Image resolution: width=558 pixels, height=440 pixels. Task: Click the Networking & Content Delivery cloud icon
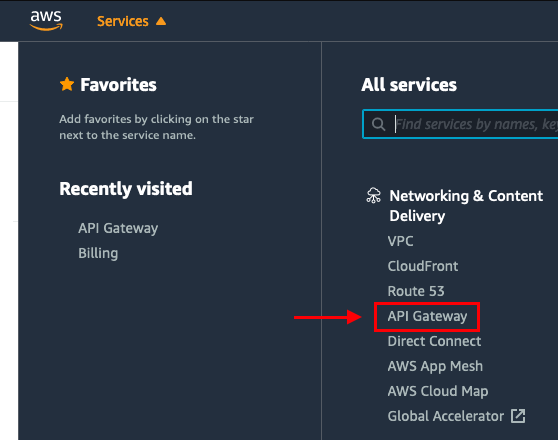tap(373, 195)
